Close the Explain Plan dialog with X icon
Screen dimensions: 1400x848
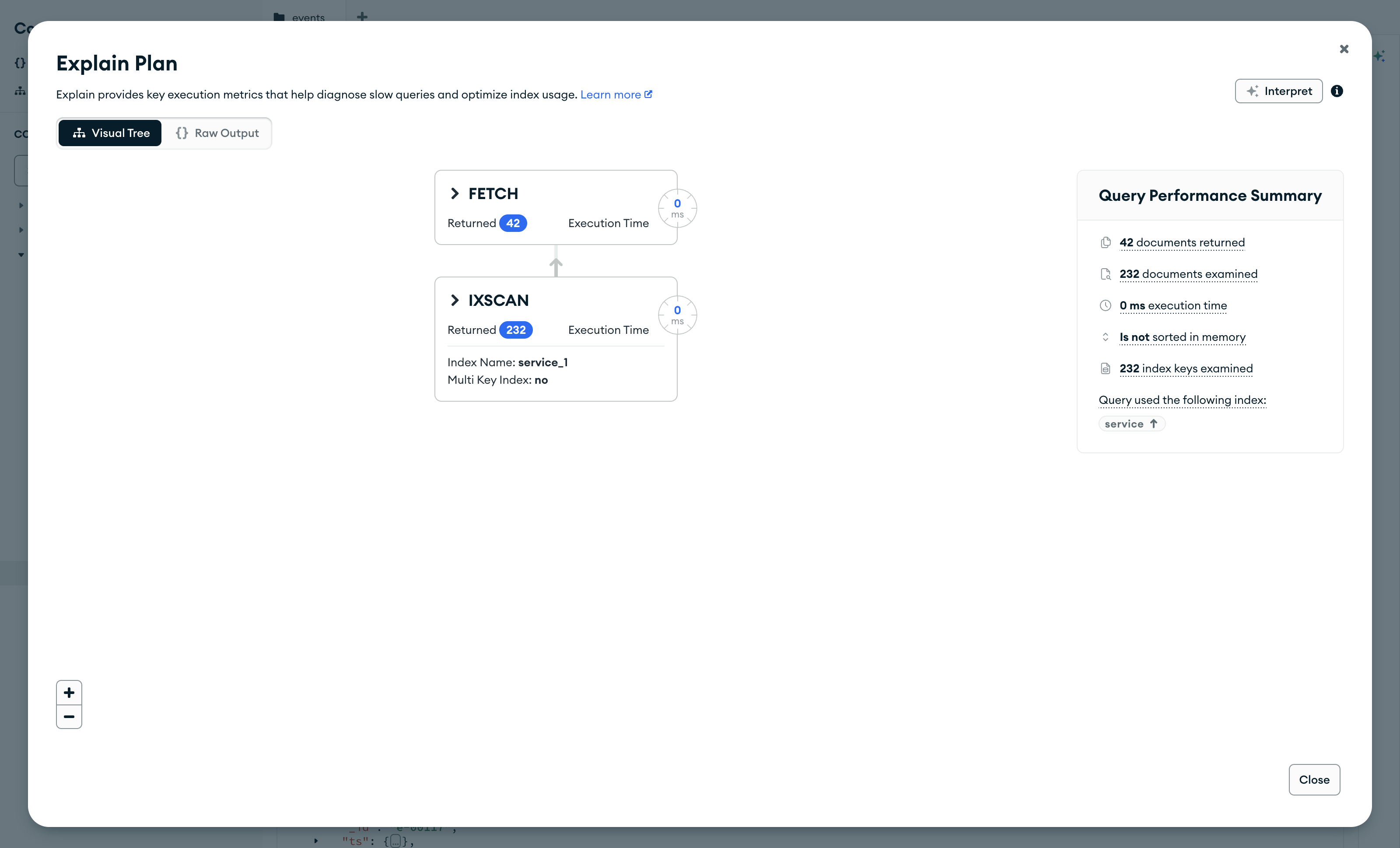point(1344,49)
